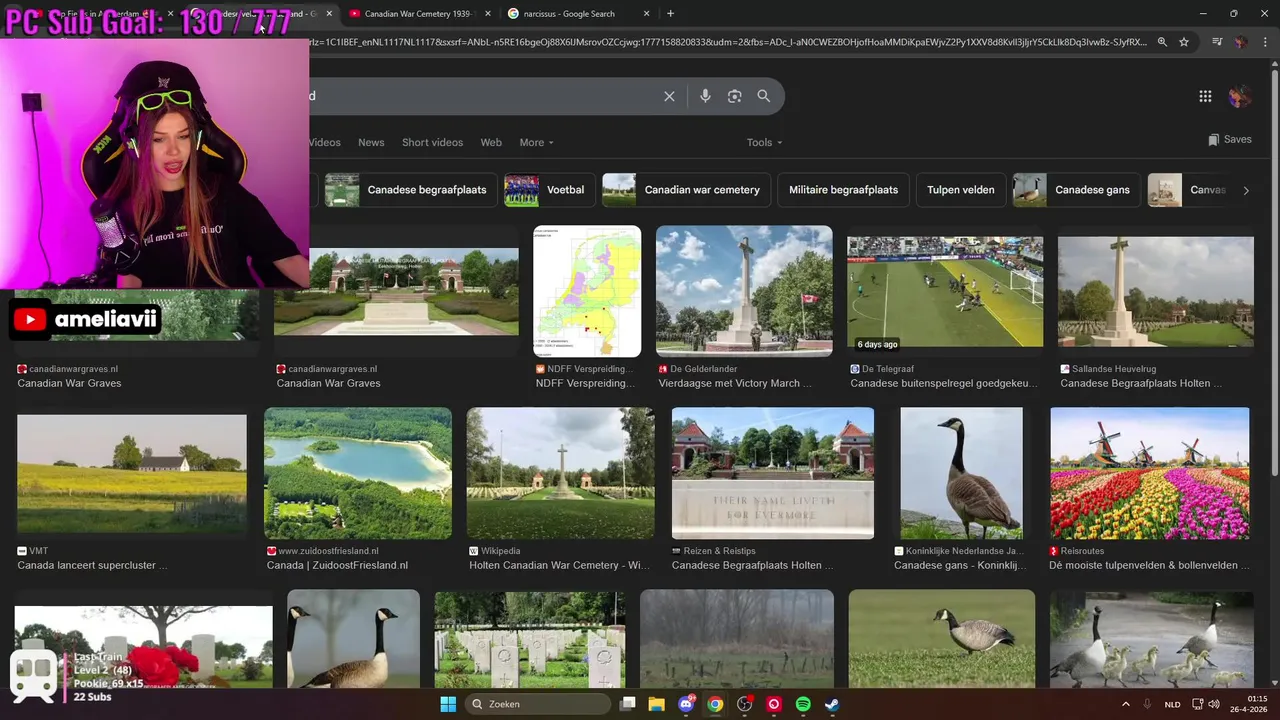Open the NDFF Verspreiding map image

587,291
